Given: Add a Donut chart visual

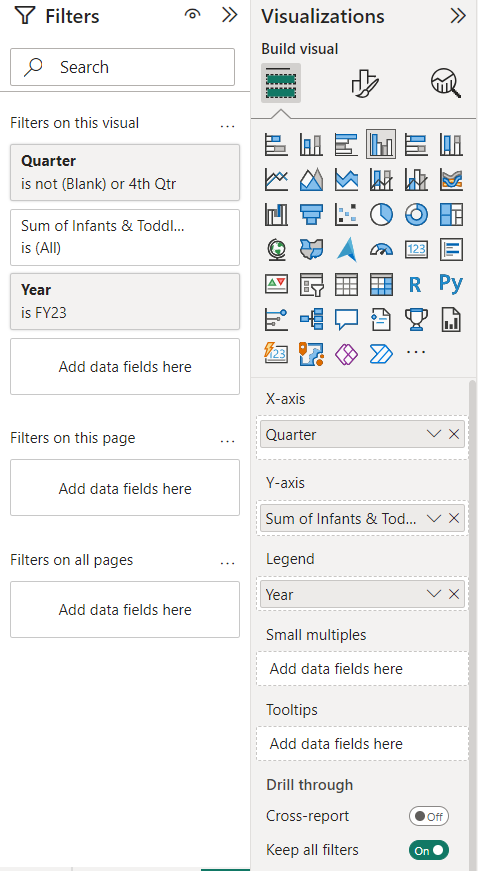Looking at the screenshot, I should [x=416, y=214].
